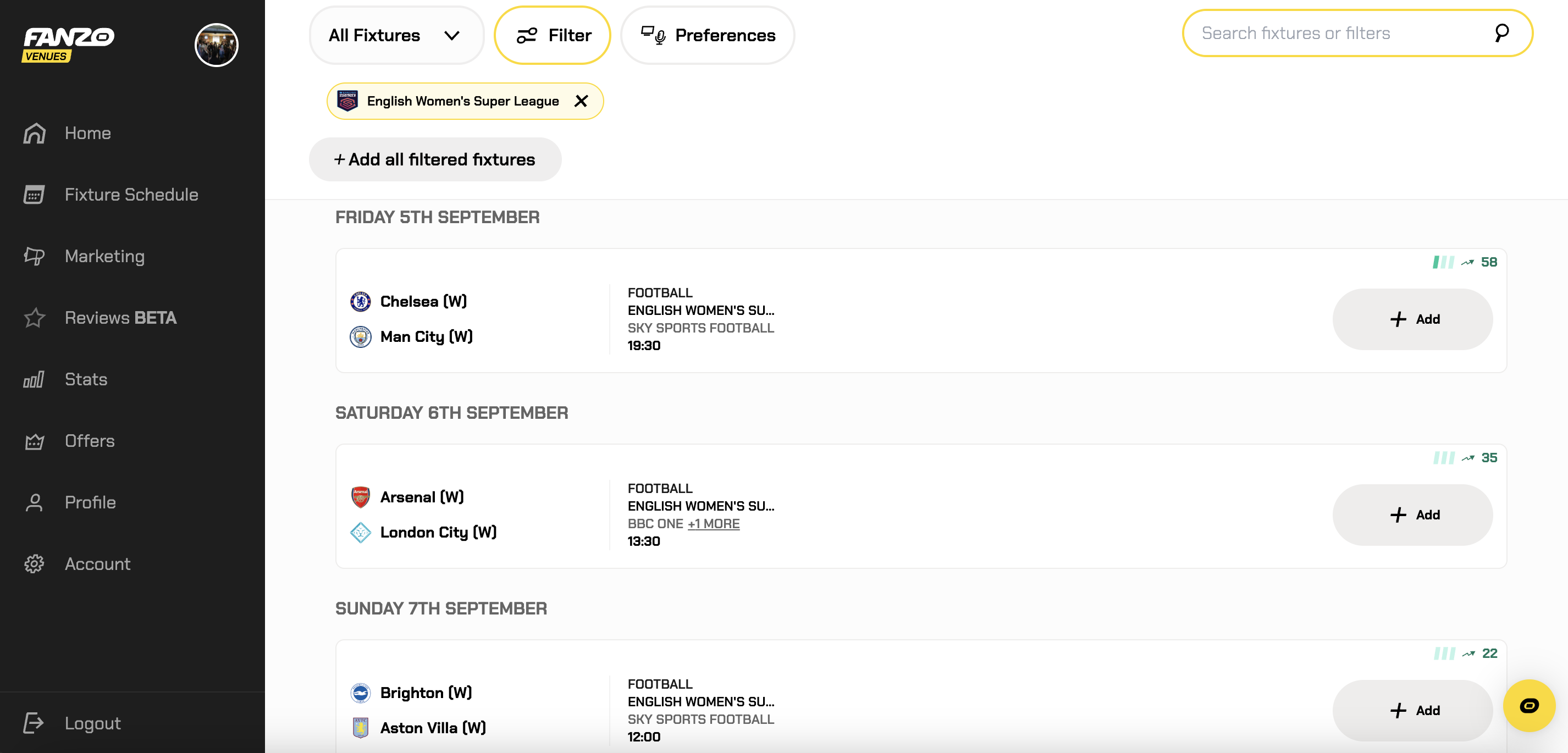Open the yellow chat support bubble
Screen dimensions: 1568x753
pos(1528,706)
